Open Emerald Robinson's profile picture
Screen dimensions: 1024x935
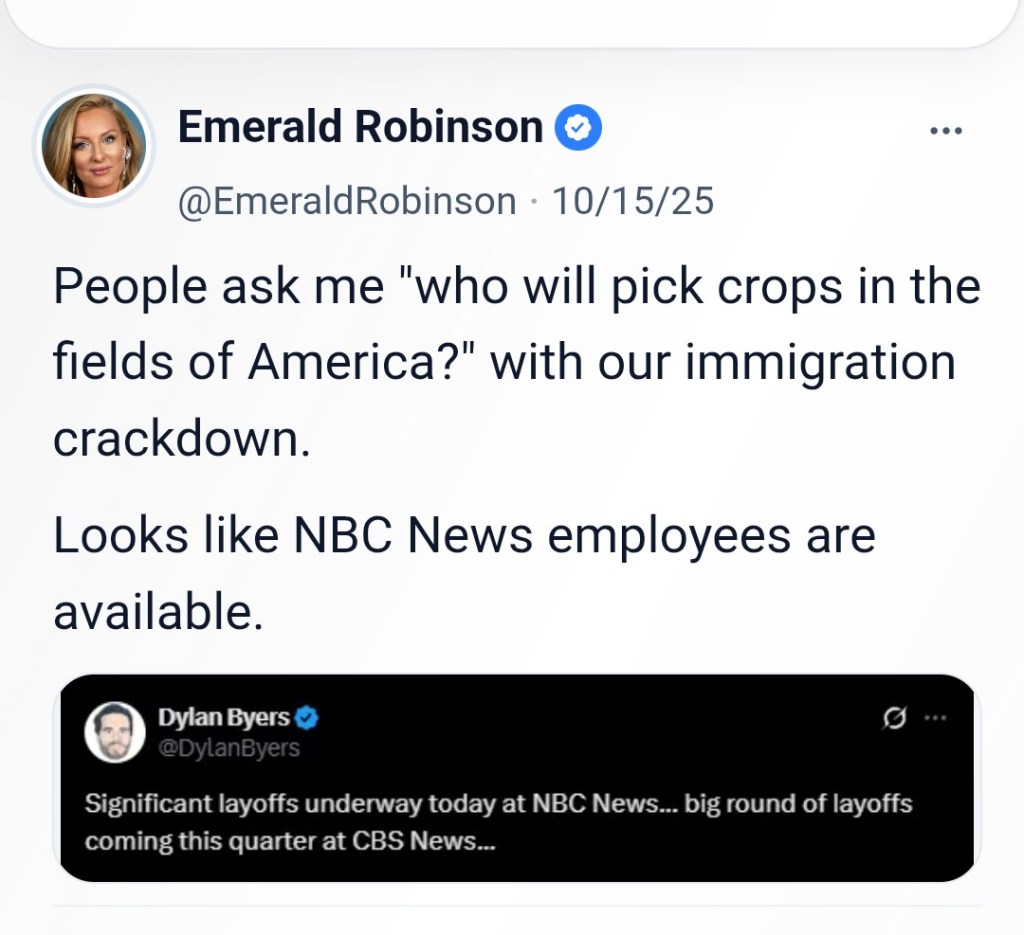coord(94,145)
